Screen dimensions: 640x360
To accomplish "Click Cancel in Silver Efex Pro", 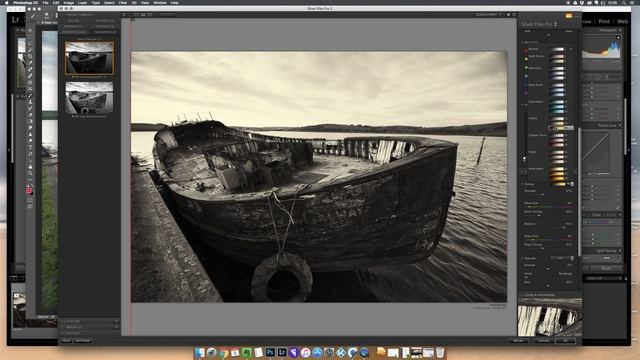I will point(543,340).
